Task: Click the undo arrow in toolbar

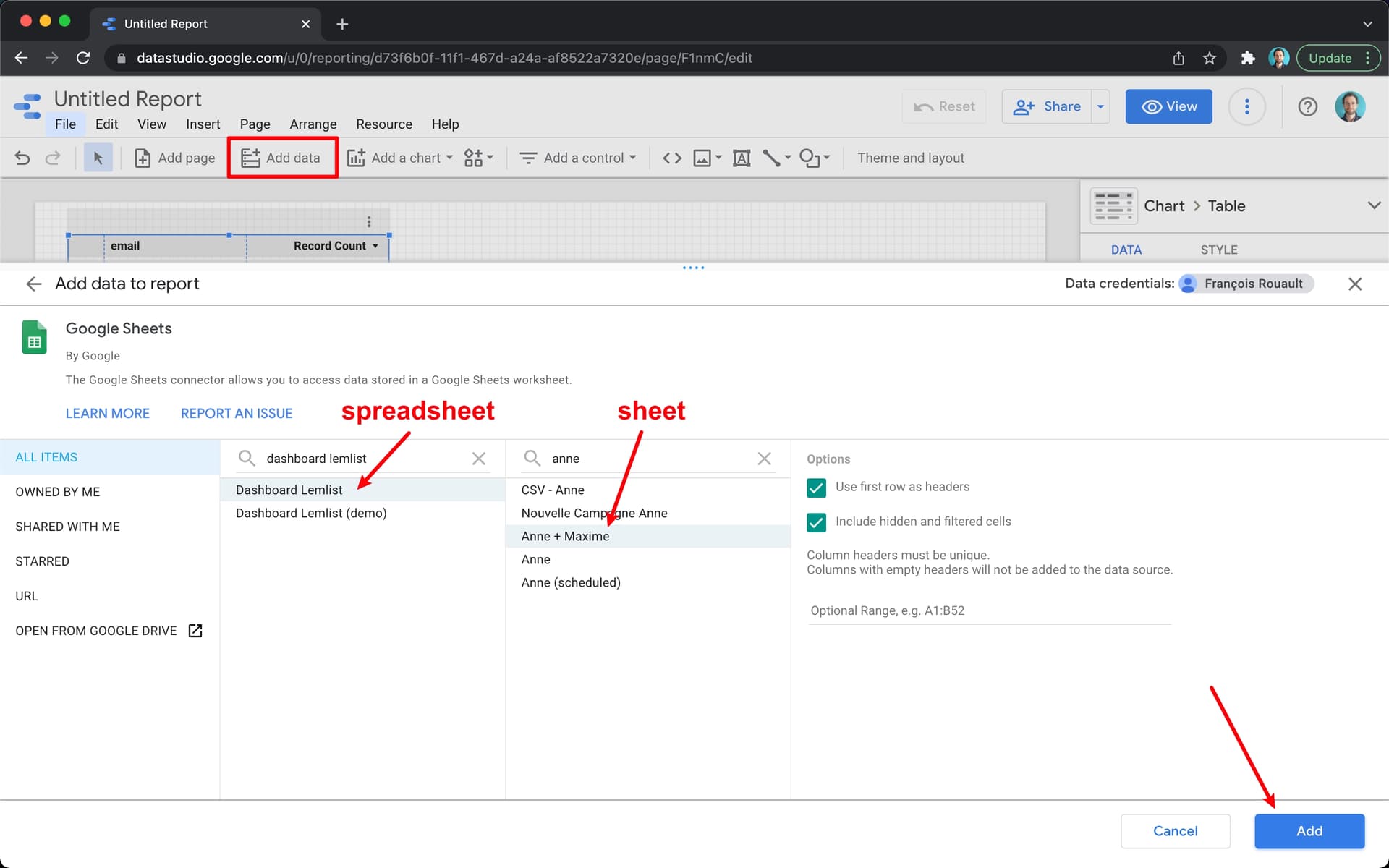Action: 22,158
